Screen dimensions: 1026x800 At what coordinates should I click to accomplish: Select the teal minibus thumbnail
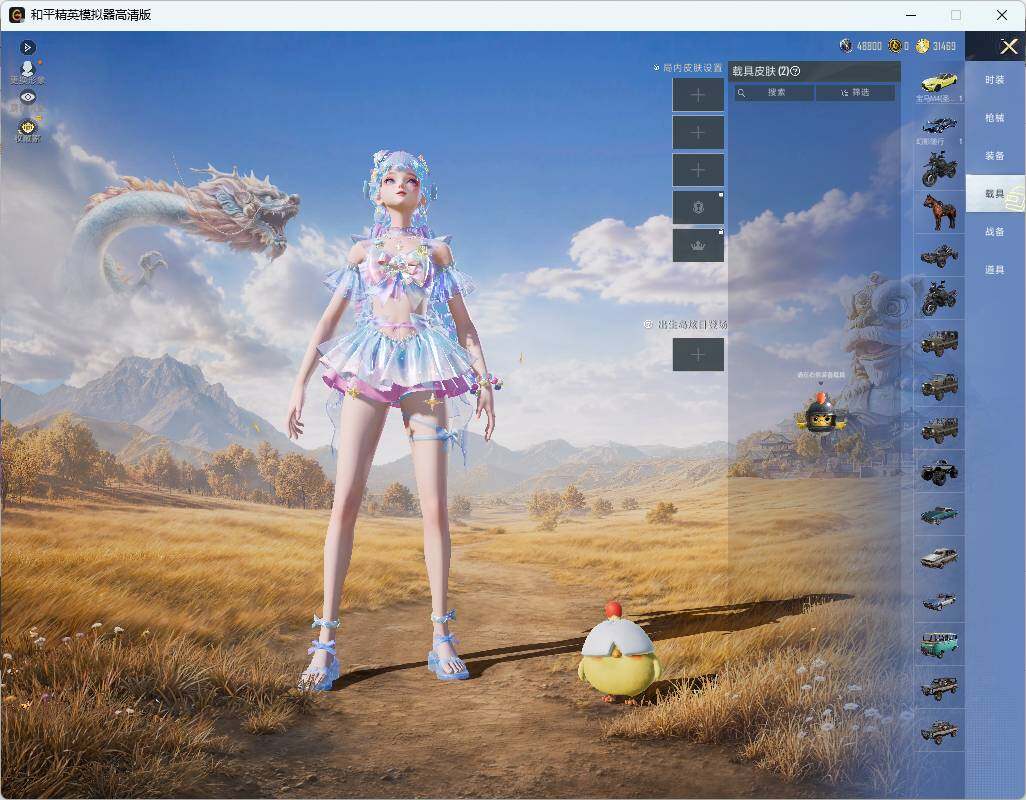(x=940, y=644)
